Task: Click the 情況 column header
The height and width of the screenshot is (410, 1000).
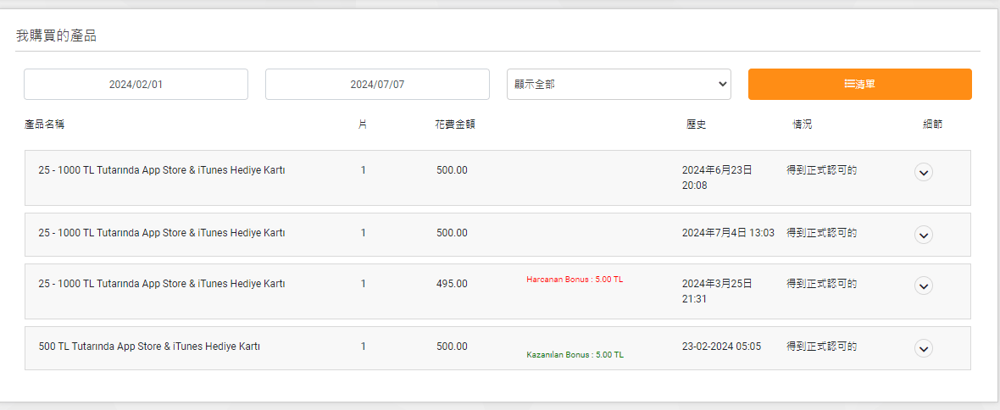Action: 802,125
